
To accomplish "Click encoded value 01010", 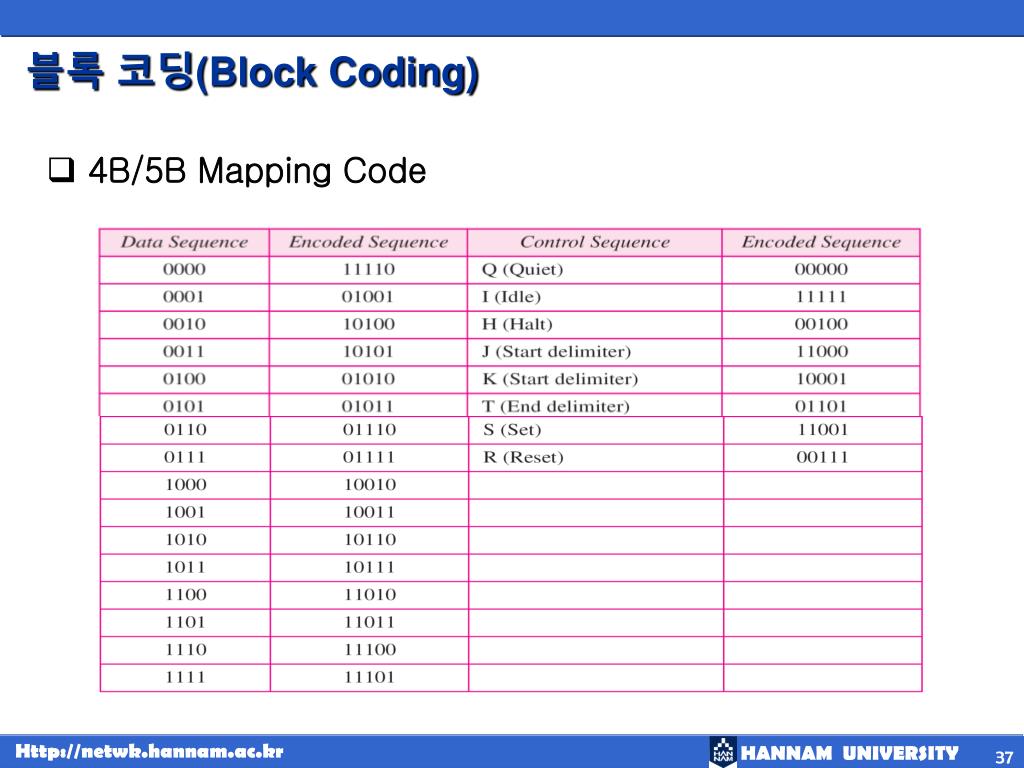I will click(x=368, y=379).
